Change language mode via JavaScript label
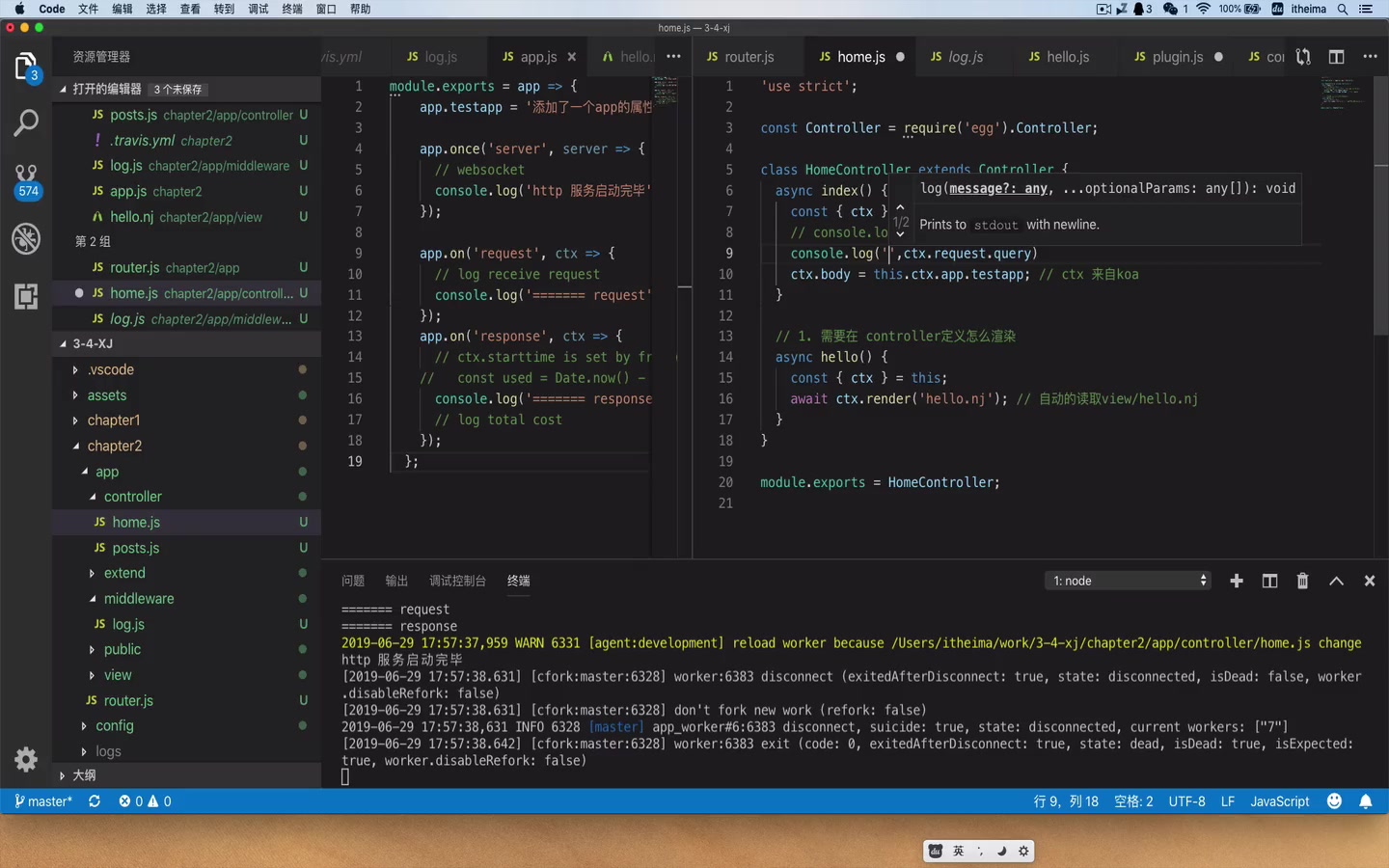The width and height of the screenshot is (1389, 868). (x=1279, y=801)
